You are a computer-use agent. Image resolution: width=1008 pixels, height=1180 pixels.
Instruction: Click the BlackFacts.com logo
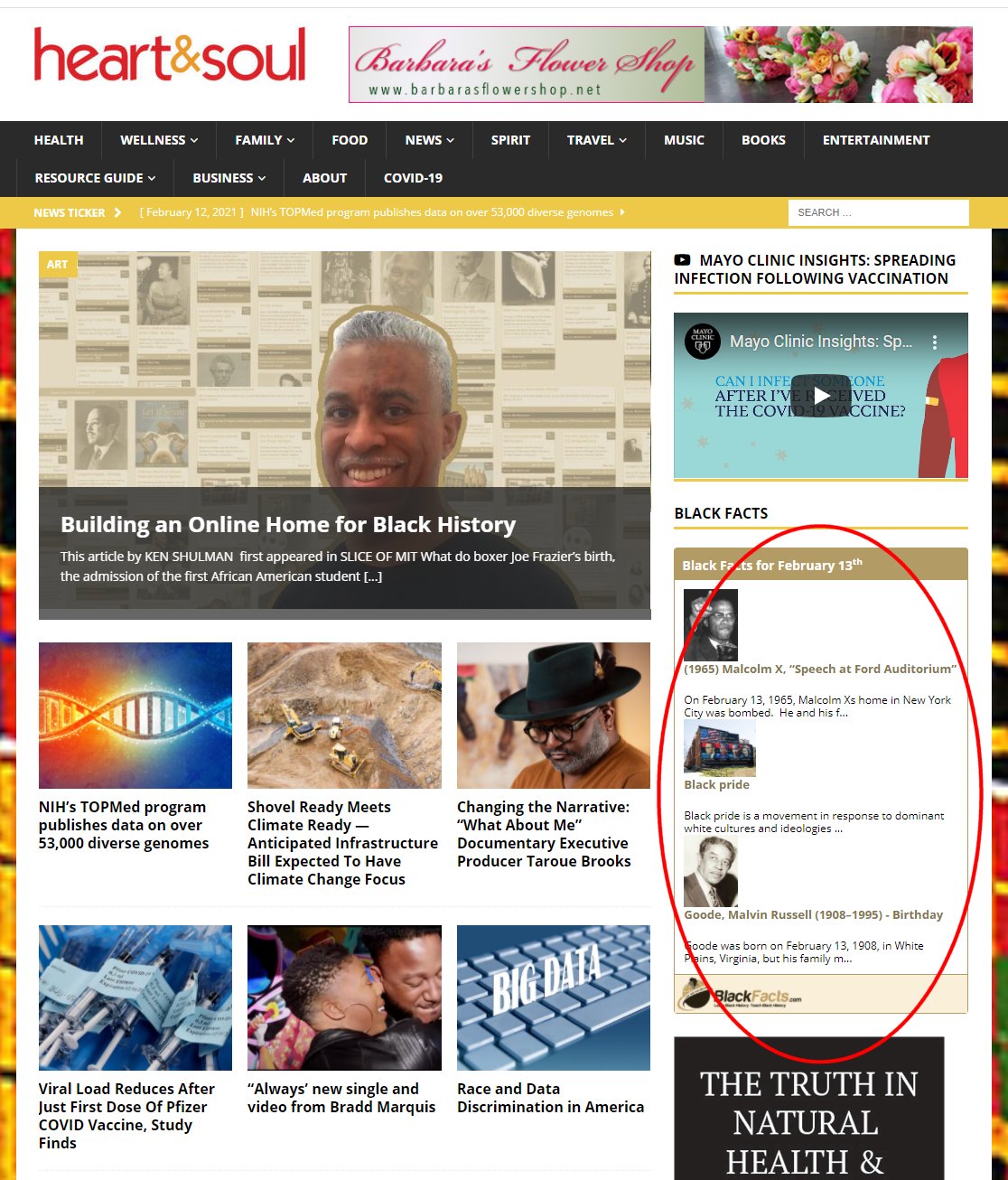click(x=741, y=996)
